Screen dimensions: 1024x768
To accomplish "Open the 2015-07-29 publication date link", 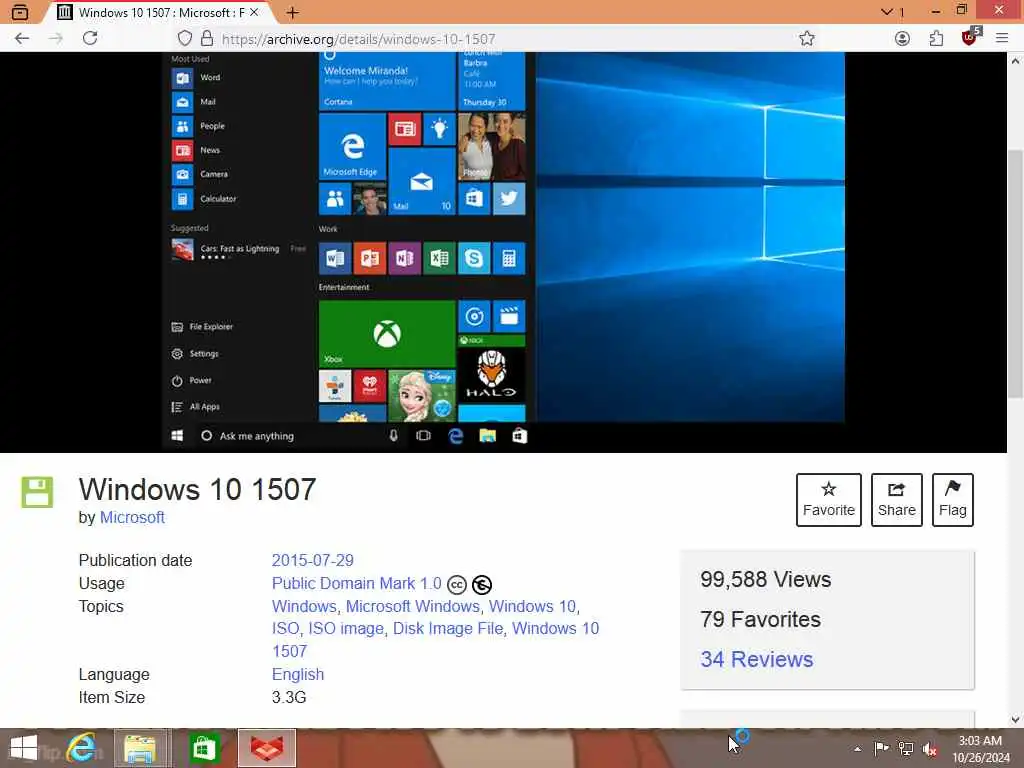I will tap(312, 560).
